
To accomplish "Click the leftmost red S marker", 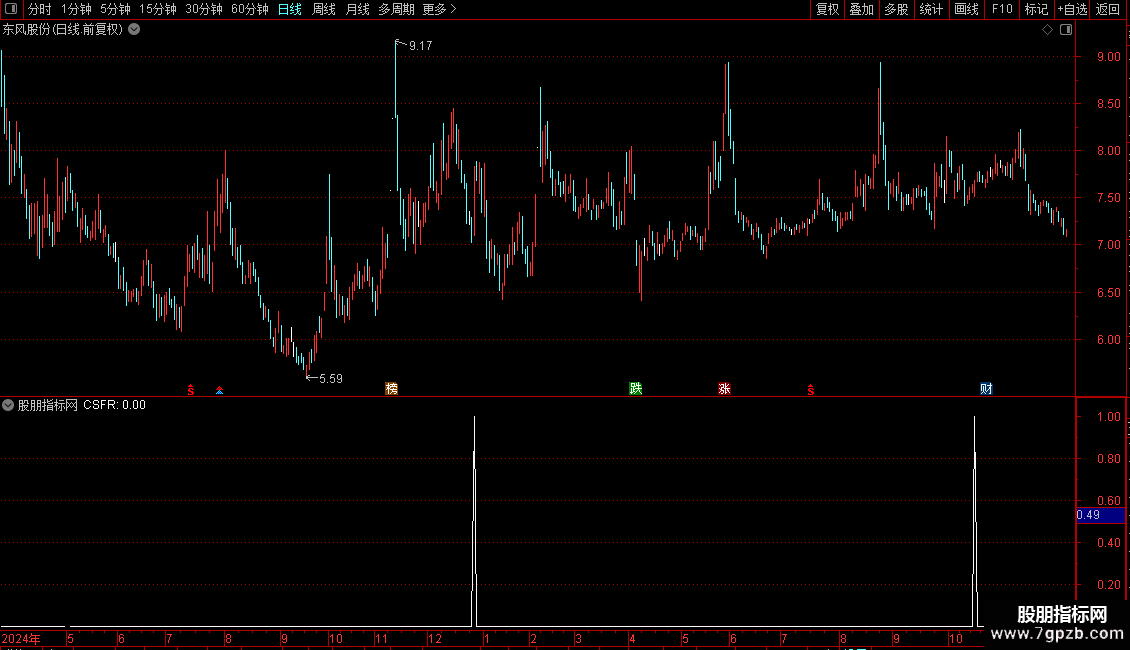I will pyautogui.click(x=190, y=390).
